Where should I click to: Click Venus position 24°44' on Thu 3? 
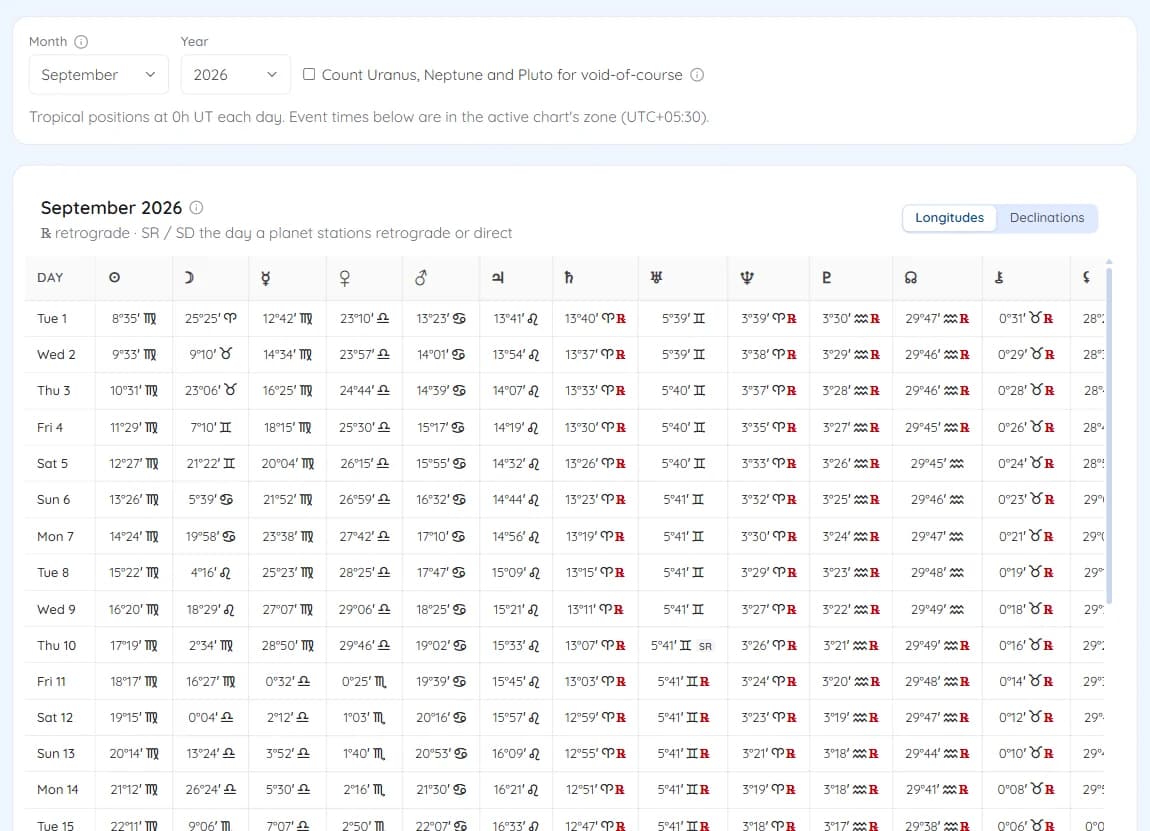(365, 390)
